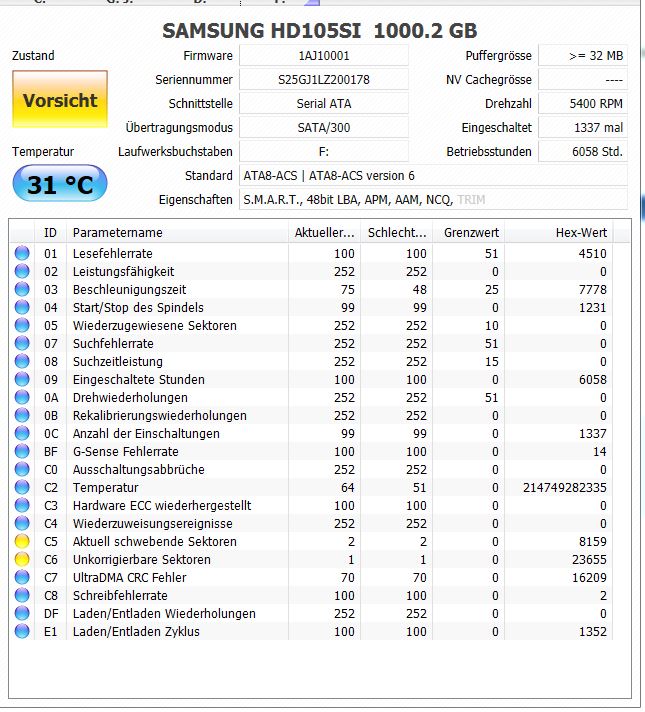
Task: Select the serial number S25GJ1LZ200178 field
Action: [323, 79]
